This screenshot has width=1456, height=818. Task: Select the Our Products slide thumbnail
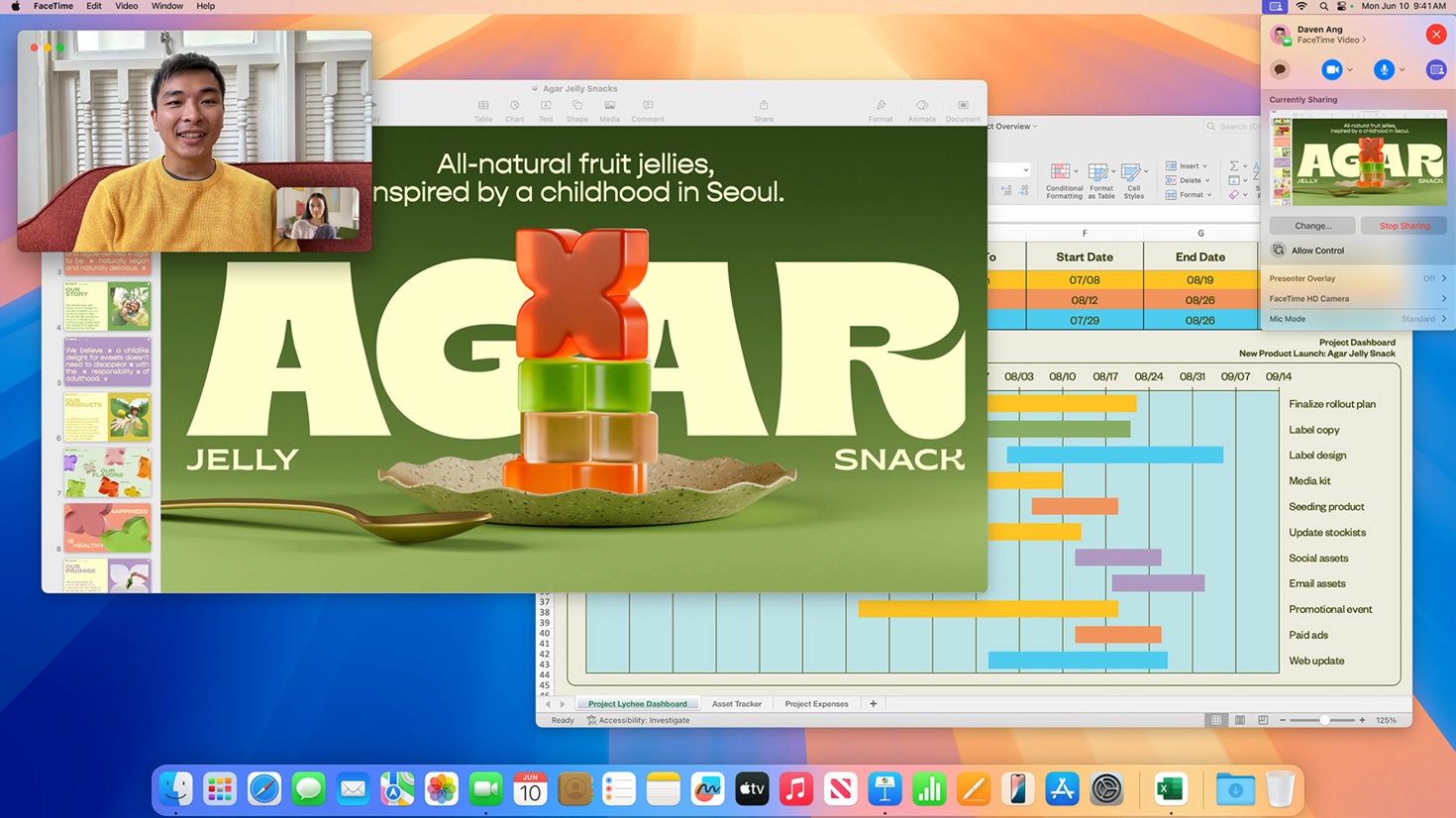(x=107, y=416)
